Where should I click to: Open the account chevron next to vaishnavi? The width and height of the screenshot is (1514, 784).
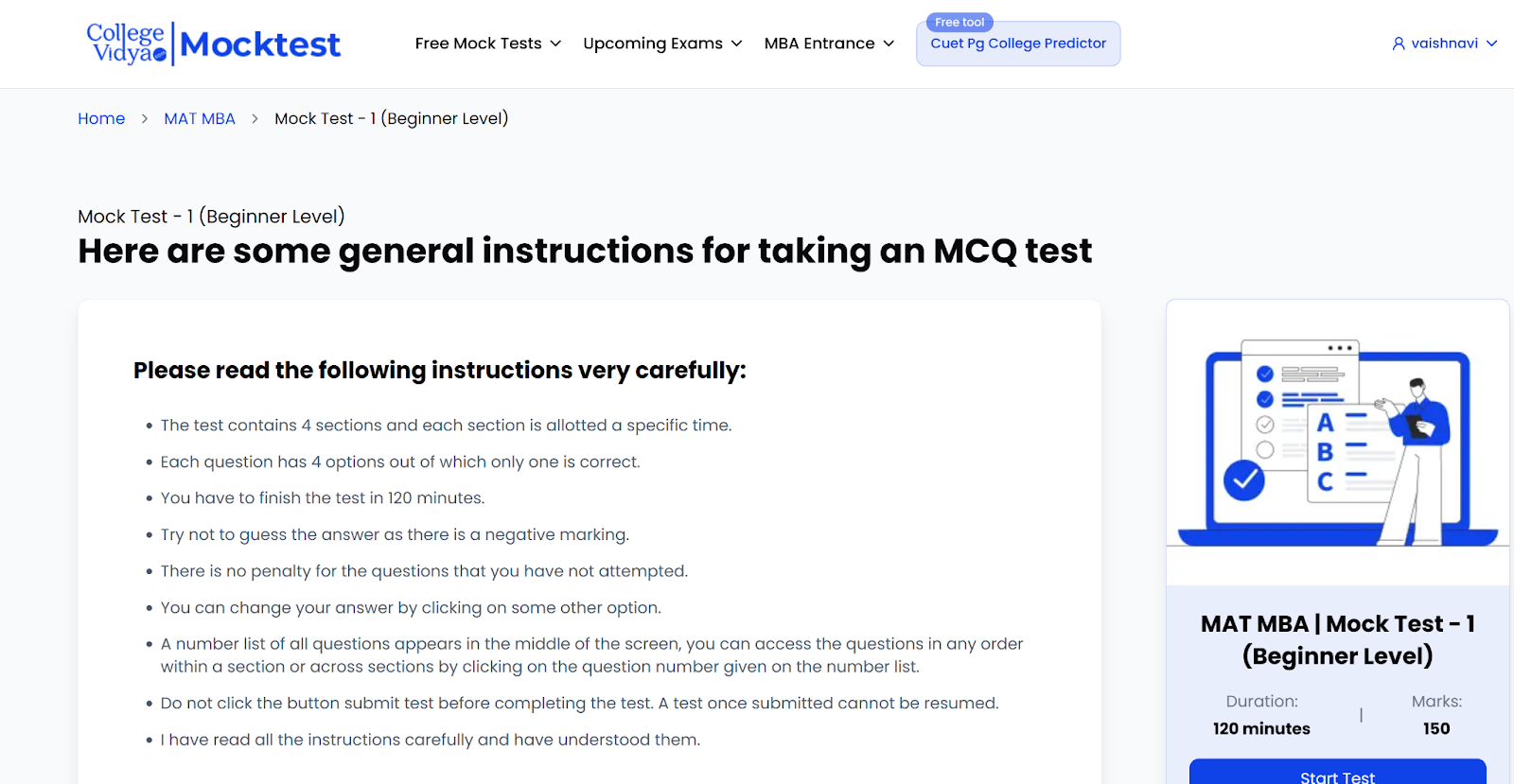(1492, 44)
